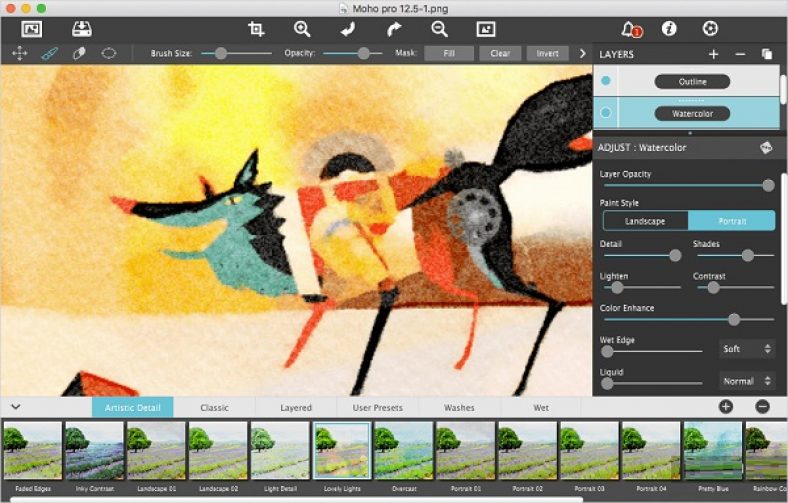Click the Brush Size slider
The image size is (788, 503).
pyautogui.click(x=236, y=53)
